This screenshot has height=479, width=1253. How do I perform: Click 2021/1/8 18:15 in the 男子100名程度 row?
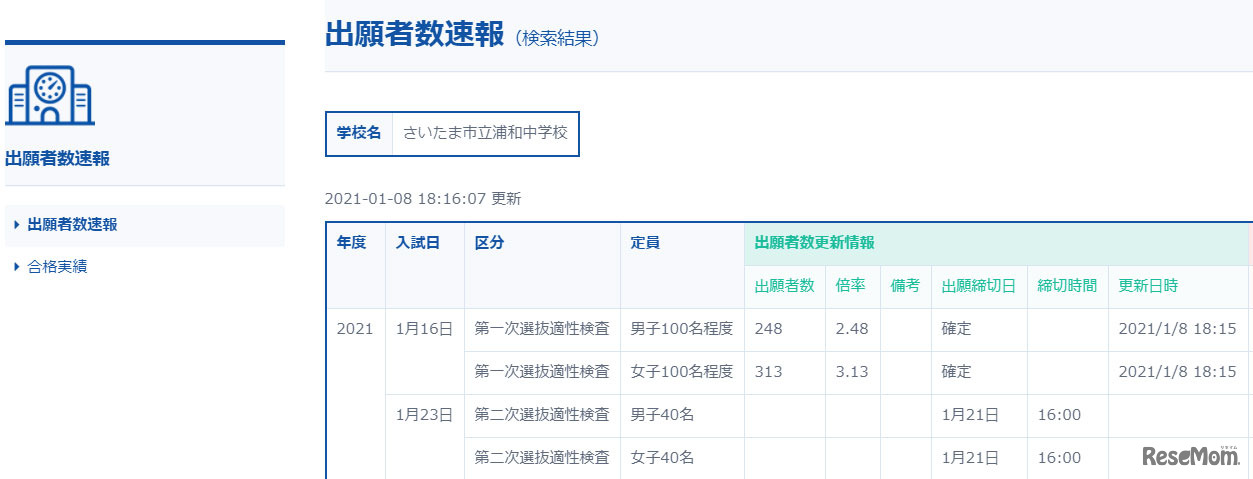1177,329
